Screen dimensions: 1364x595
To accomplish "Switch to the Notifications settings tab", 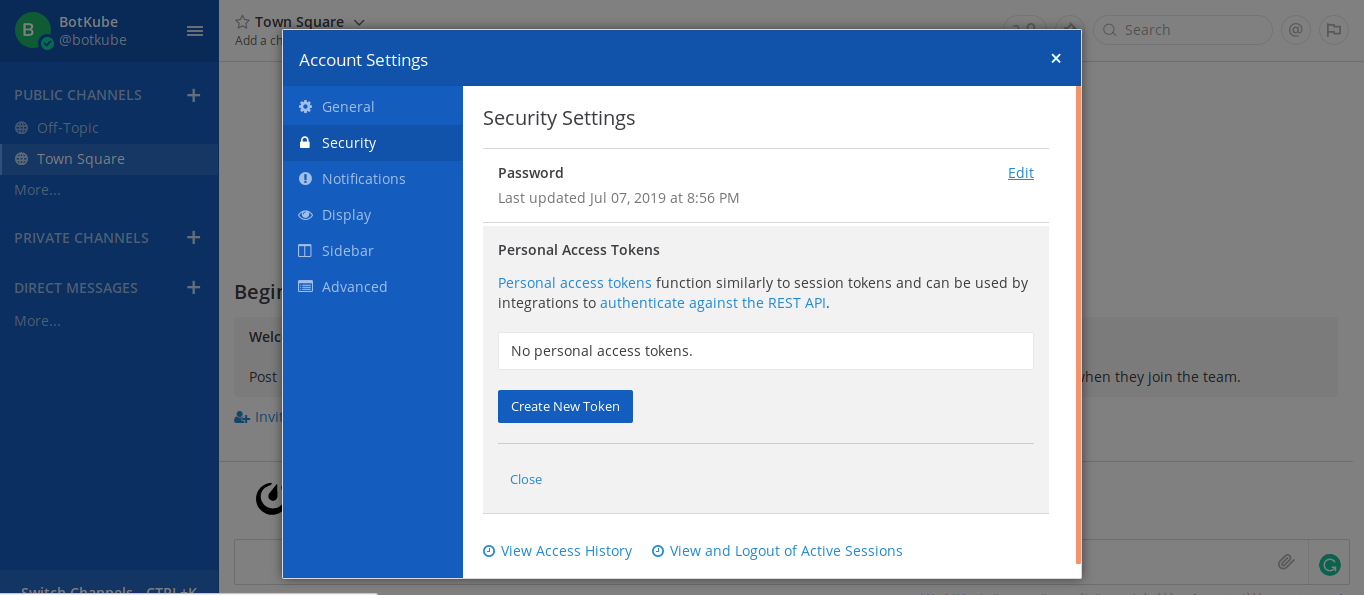I will [363, 179].
